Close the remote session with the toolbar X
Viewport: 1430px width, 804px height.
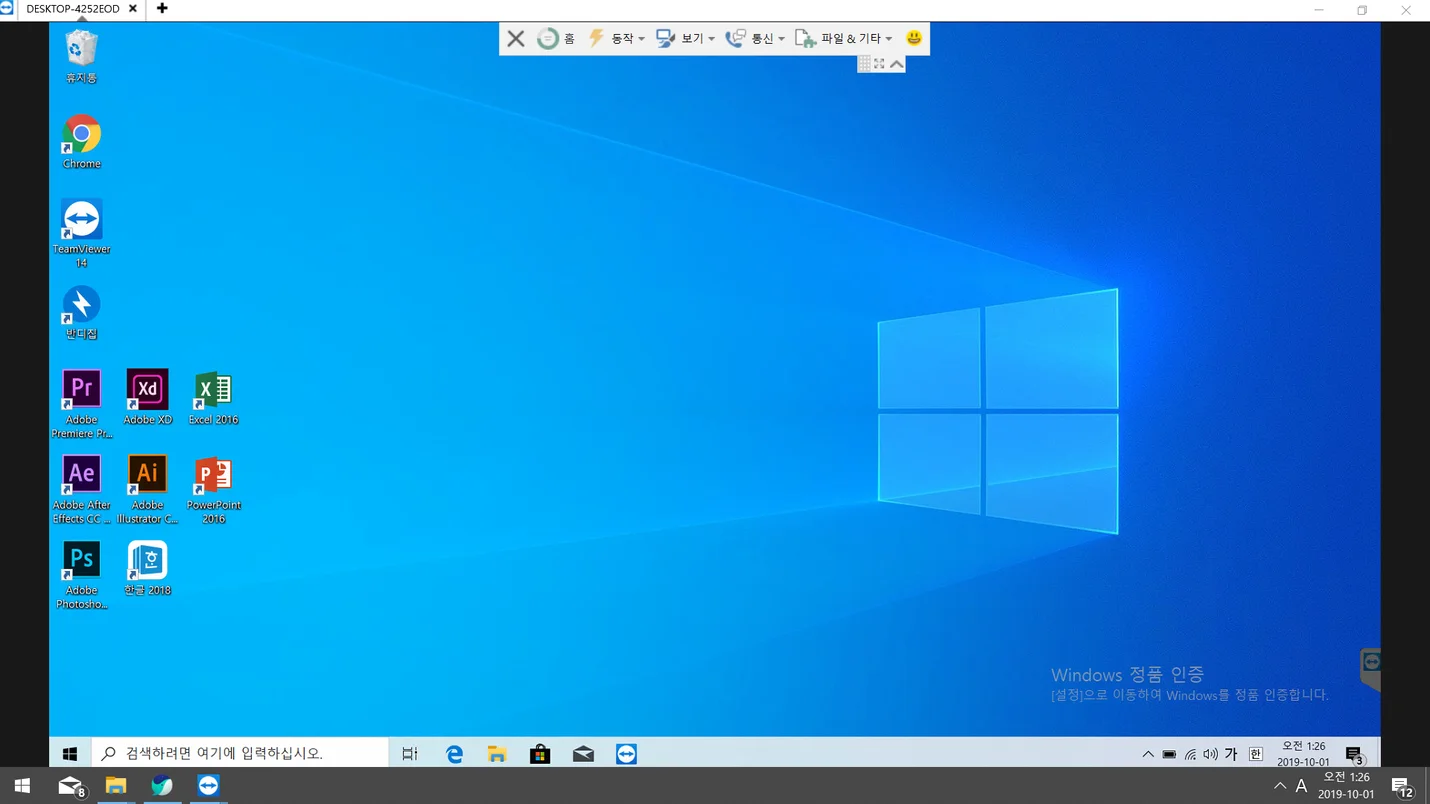516,39
